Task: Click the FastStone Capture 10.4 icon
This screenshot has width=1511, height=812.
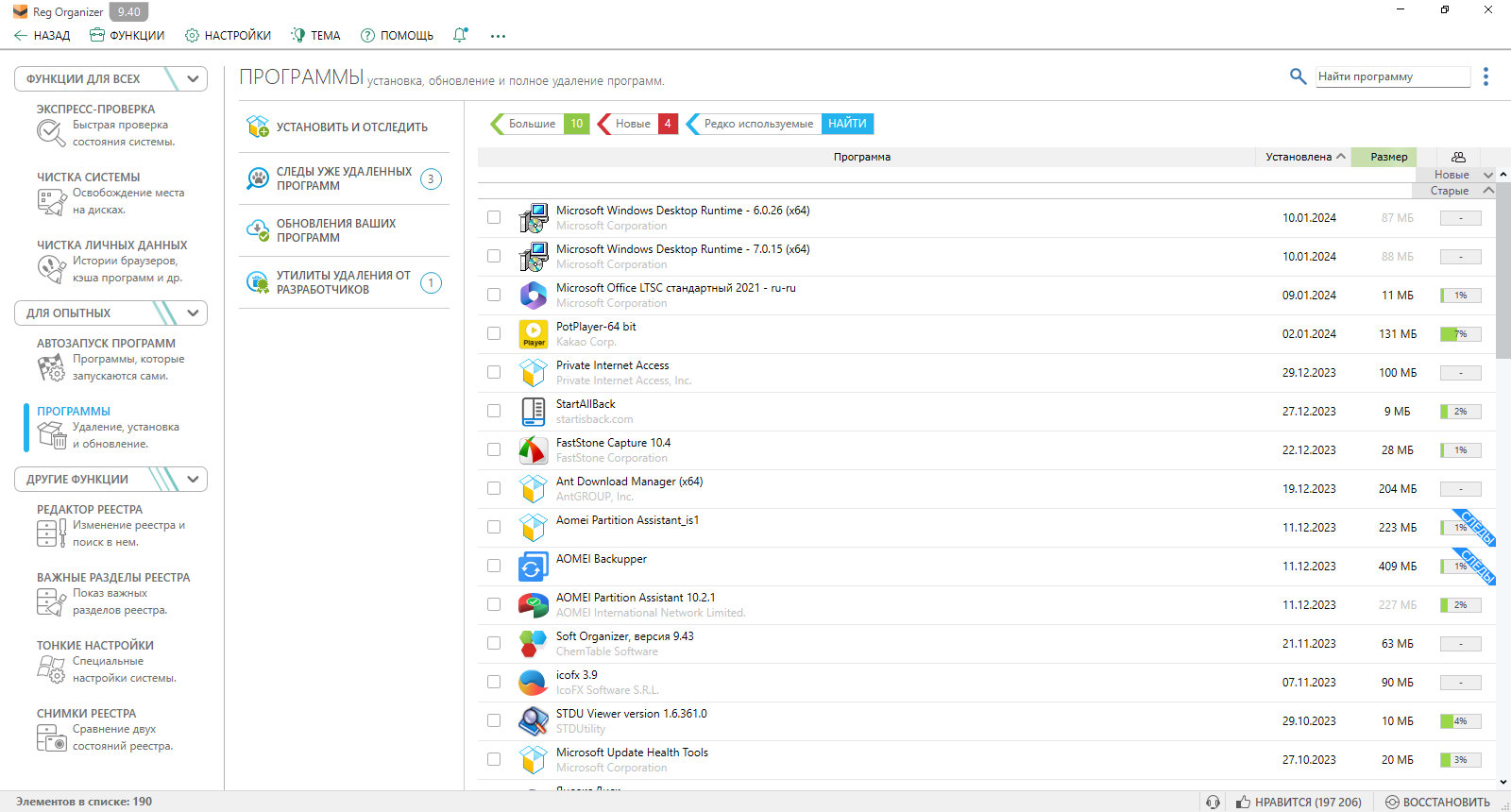Action: point(534,450)
